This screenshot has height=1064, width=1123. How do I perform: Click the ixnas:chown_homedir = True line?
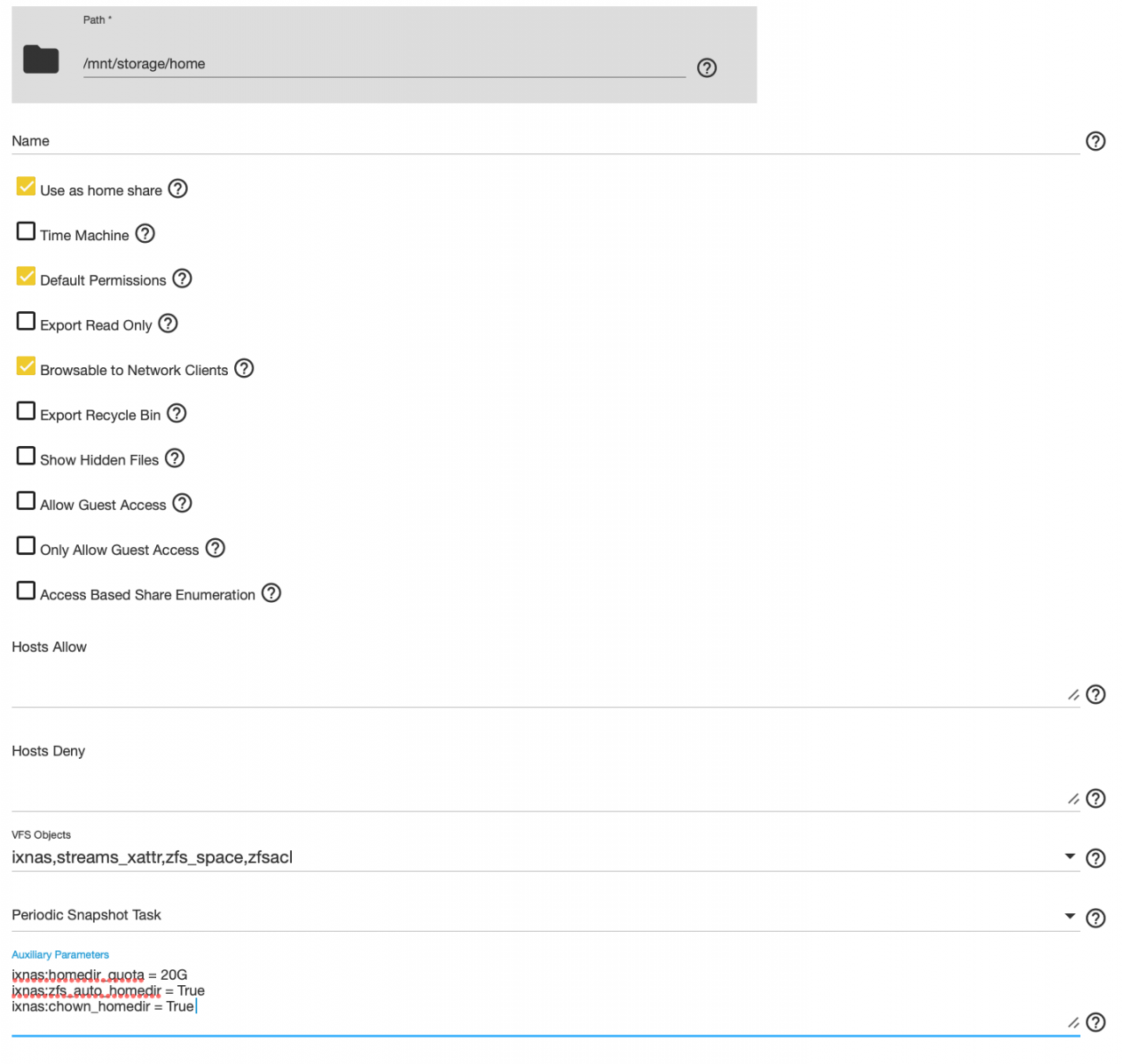[x=103, y=1006]
